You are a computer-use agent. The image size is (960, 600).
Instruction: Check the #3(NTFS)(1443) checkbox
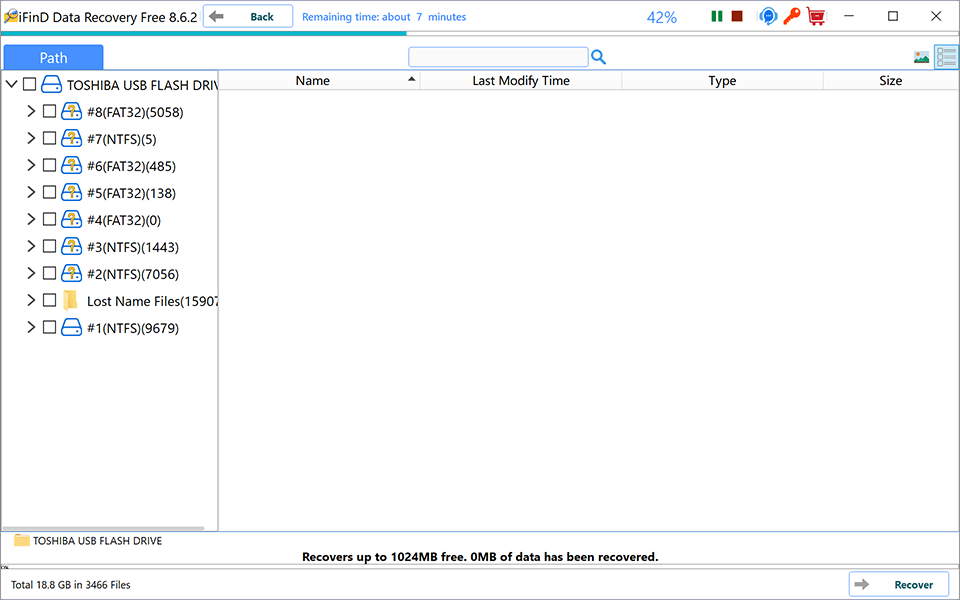click(x=50, y=246)
